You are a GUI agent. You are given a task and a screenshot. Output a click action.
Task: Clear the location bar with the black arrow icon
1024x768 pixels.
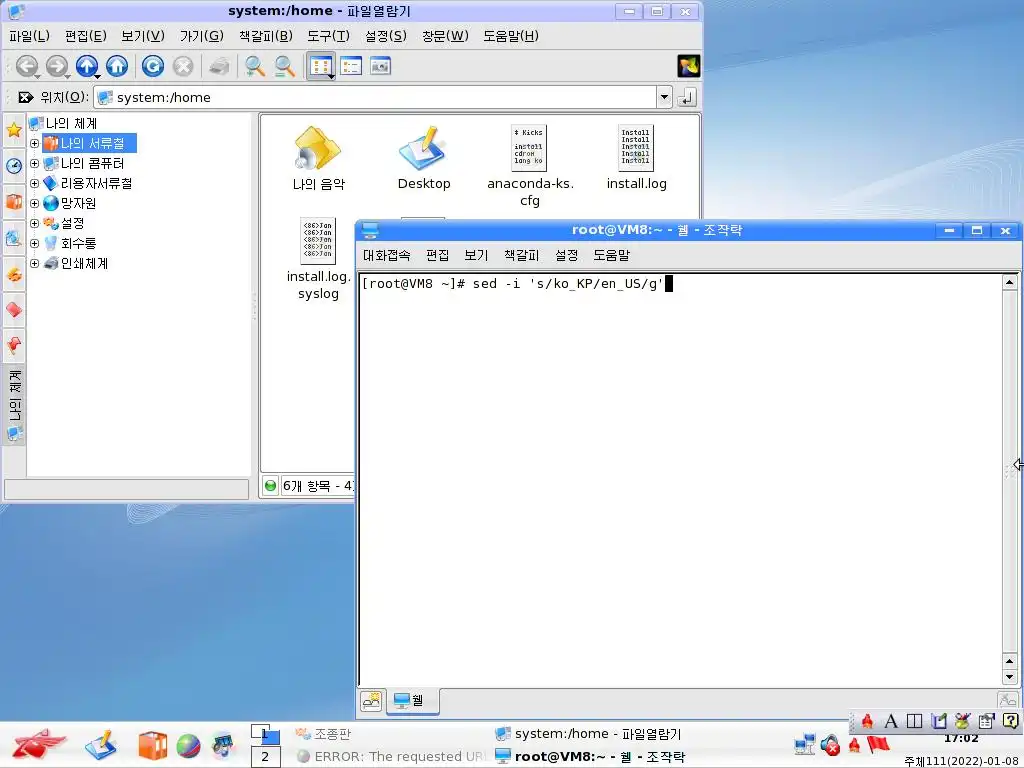point(25,97)
